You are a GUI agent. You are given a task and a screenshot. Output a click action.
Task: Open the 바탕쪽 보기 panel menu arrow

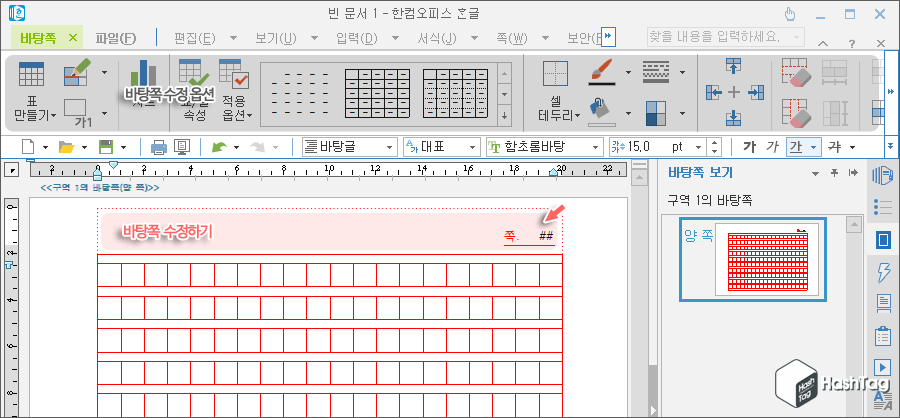tap(814, 173)
